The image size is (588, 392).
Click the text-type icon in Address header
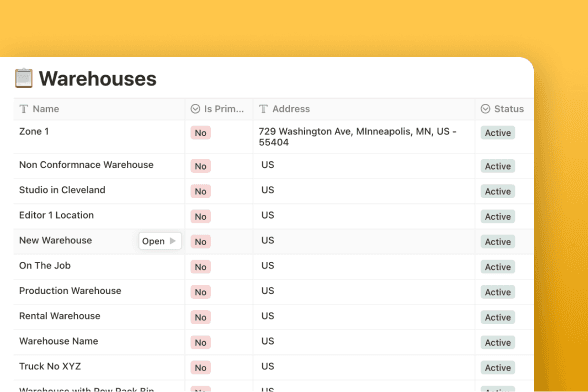(x=264, y=109)
